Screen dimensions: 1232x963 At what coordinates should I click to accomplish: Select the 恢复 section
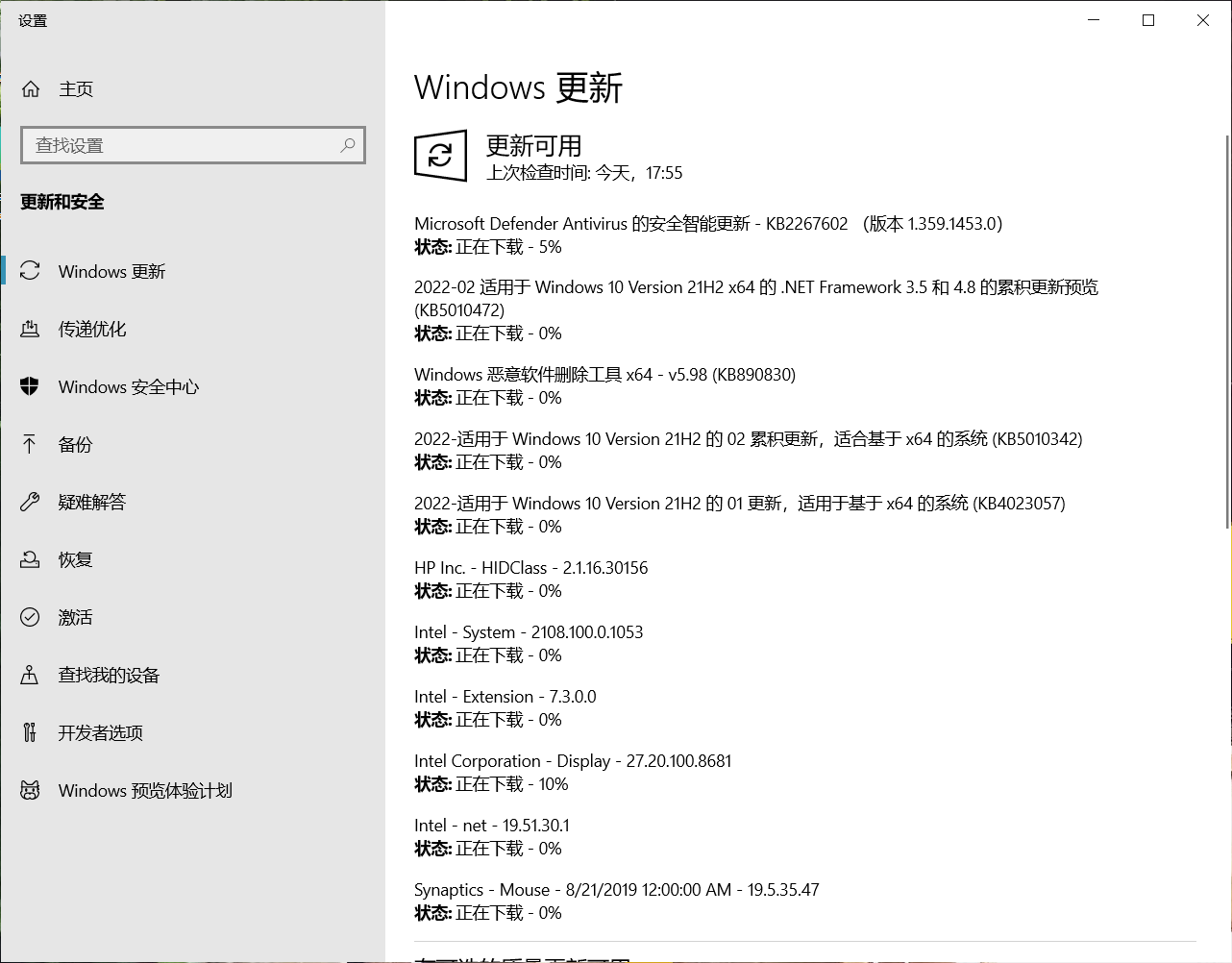click(x=192, y=559)
